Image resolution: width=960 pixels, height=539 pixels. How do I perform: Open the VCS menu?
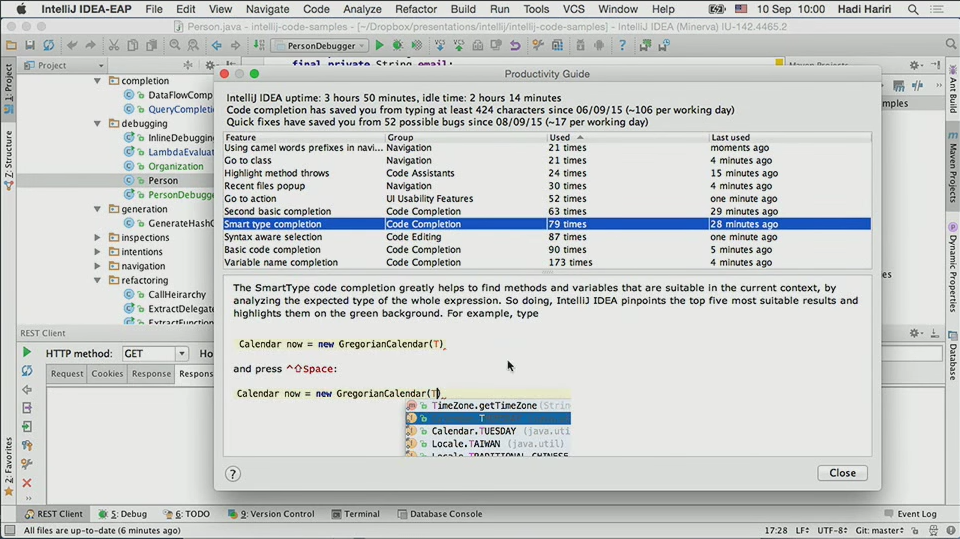(x=574, y=9)
